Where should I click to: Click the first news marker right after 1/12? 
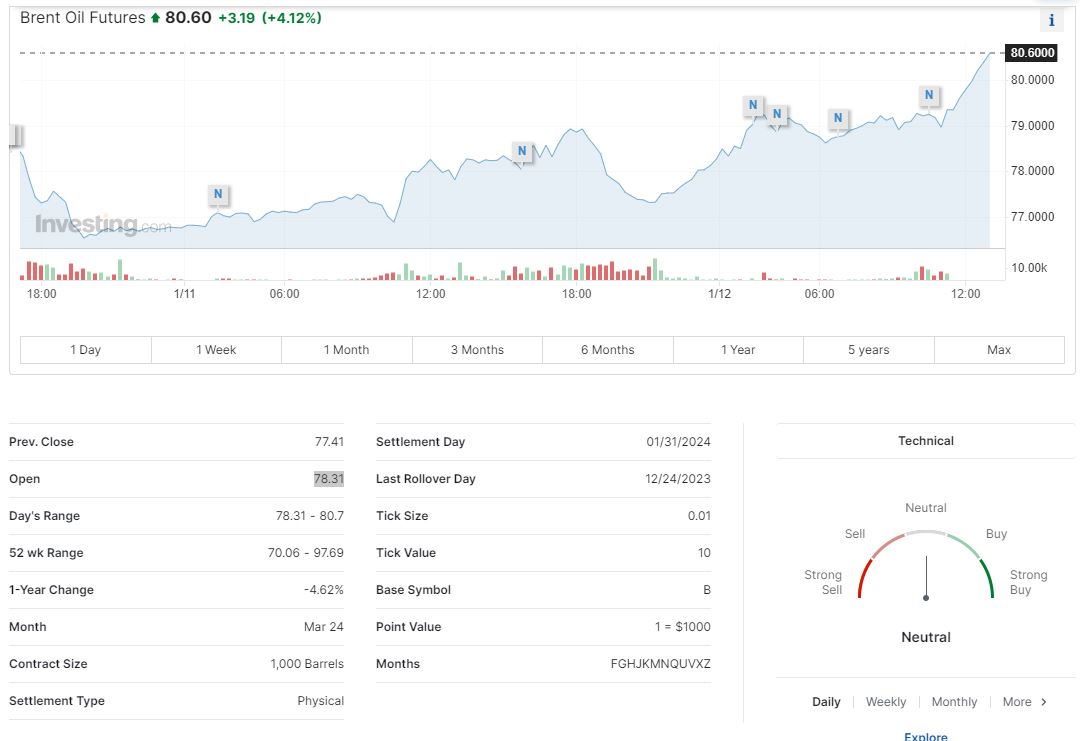pos(753,105)
